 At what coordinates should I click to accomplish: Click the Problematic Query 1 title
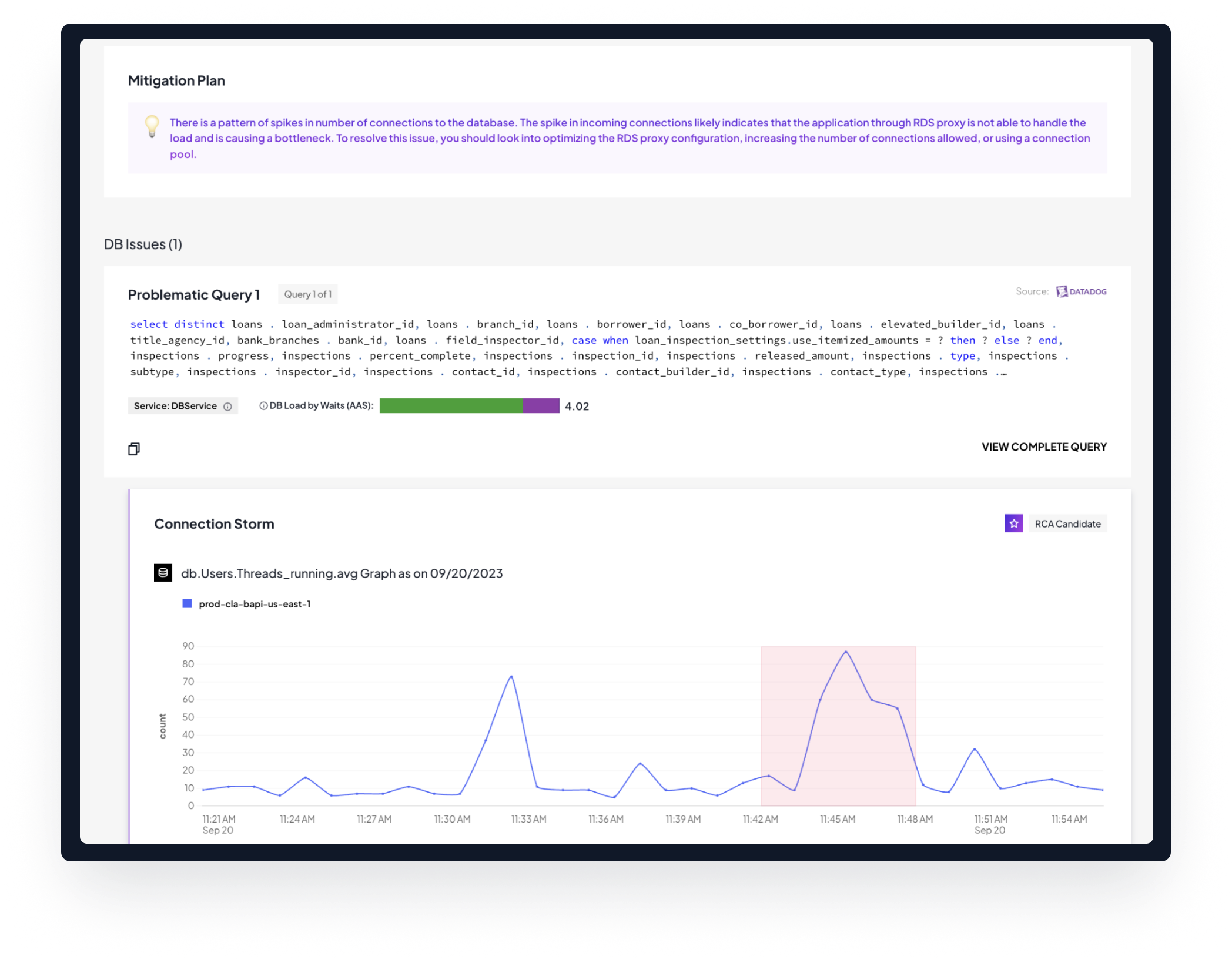(x=193, y=295)
